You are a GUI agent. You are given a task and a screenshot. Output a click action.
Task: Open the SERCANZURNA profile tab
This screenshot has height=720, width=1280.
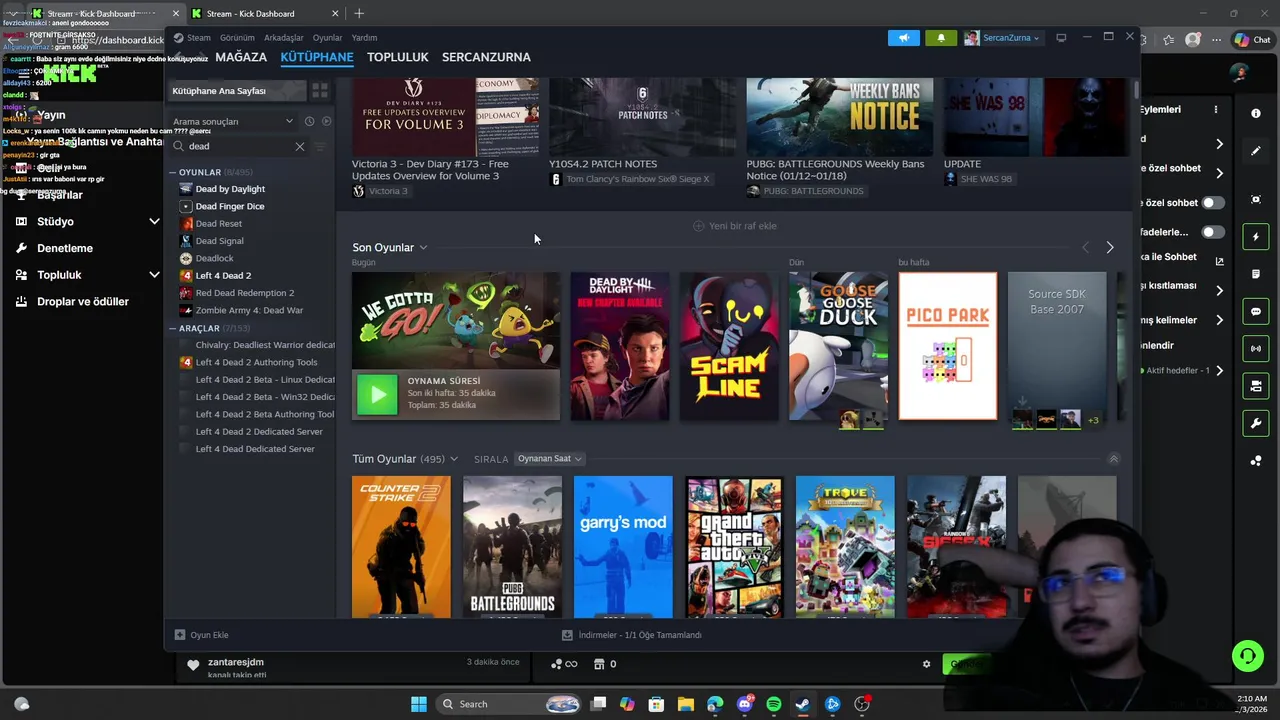click(x=486, y=57)
